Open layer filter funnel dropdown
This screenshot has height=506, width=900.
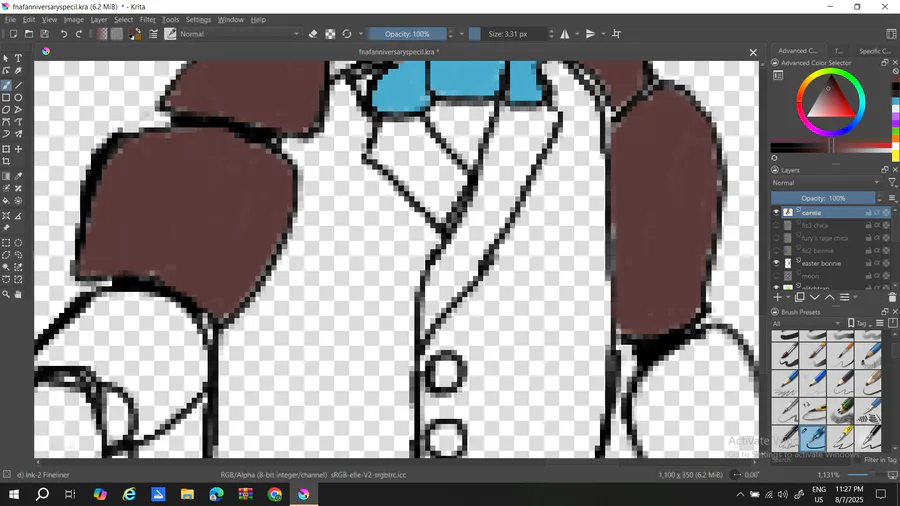tap(892, 182)
